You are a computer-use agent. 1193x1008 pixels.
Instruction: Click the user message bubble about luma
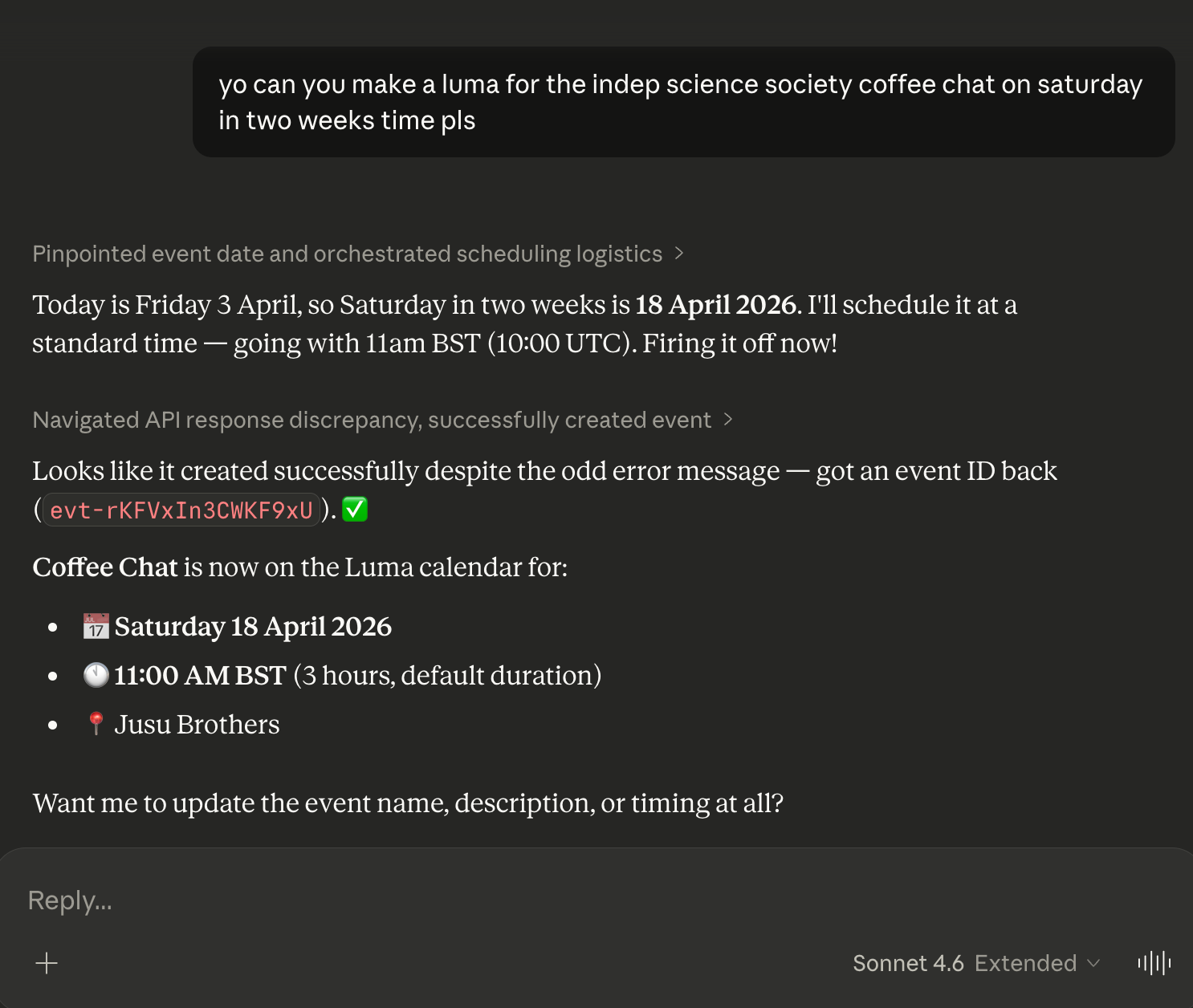click(x=683, y=102)
